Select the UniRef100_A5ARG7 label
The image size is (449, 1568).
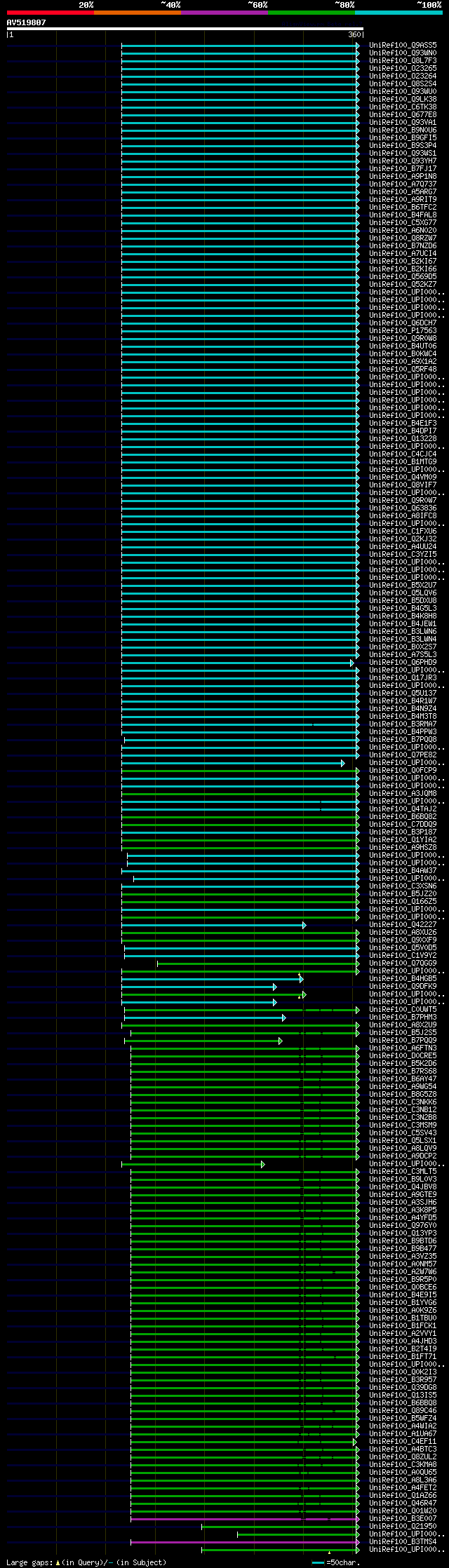point(403,191)
